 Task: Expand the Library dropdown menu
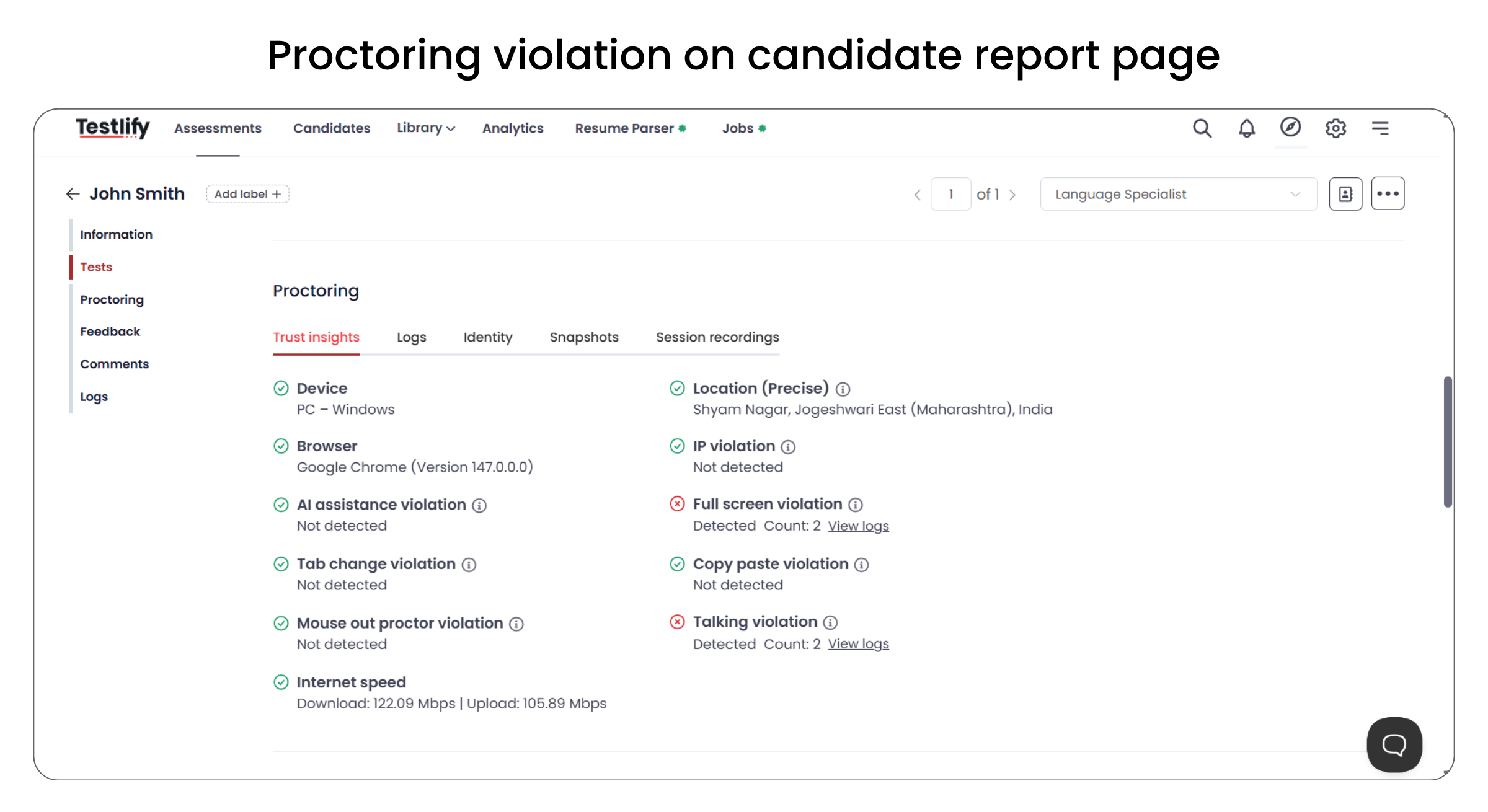[x=426, y=128]
